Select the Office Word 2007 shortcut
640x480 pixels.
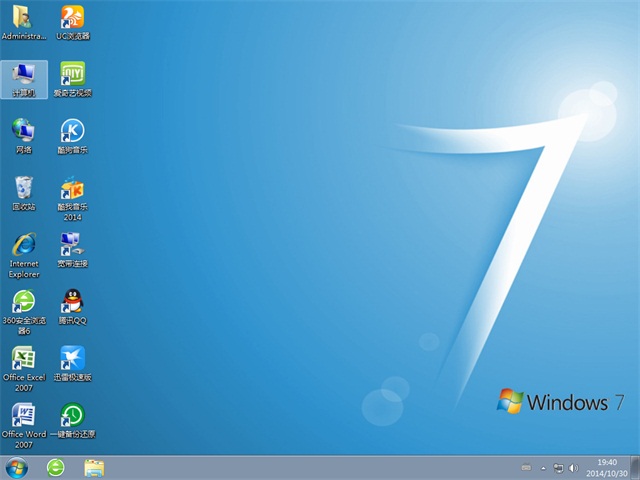point(24,426)
